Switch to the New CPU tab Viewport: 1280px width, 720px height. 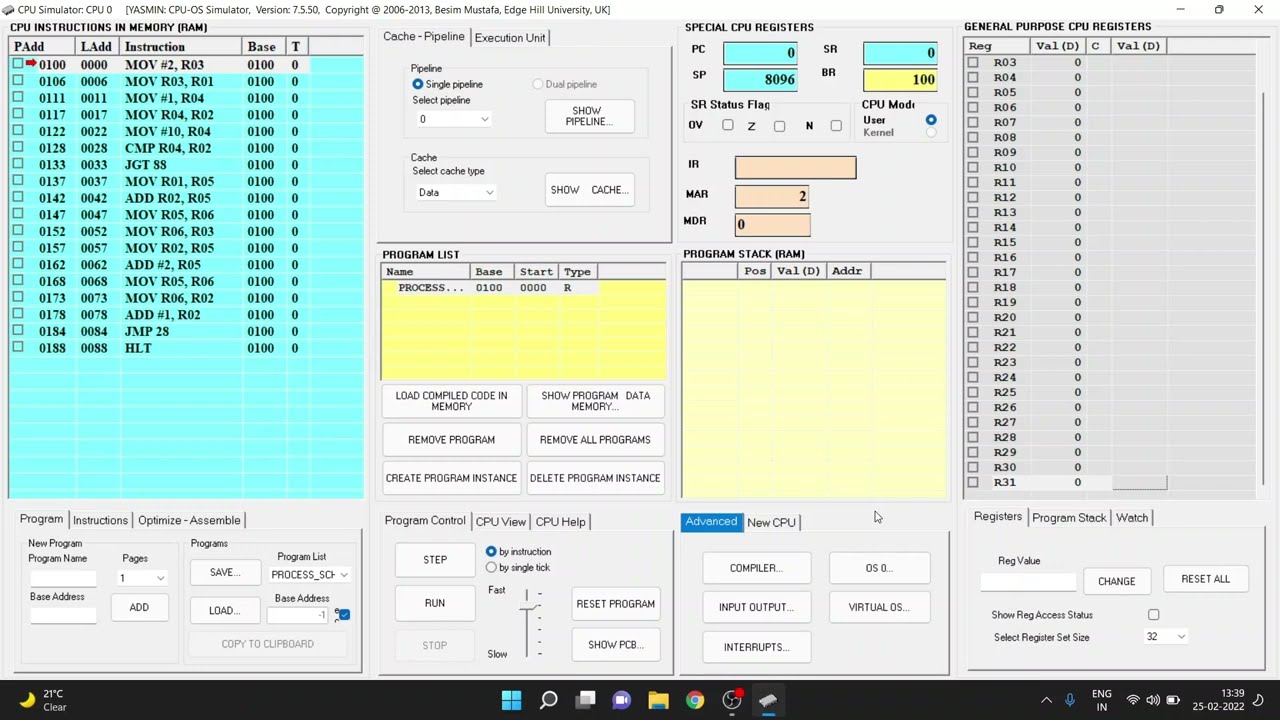tap(771, 522)
